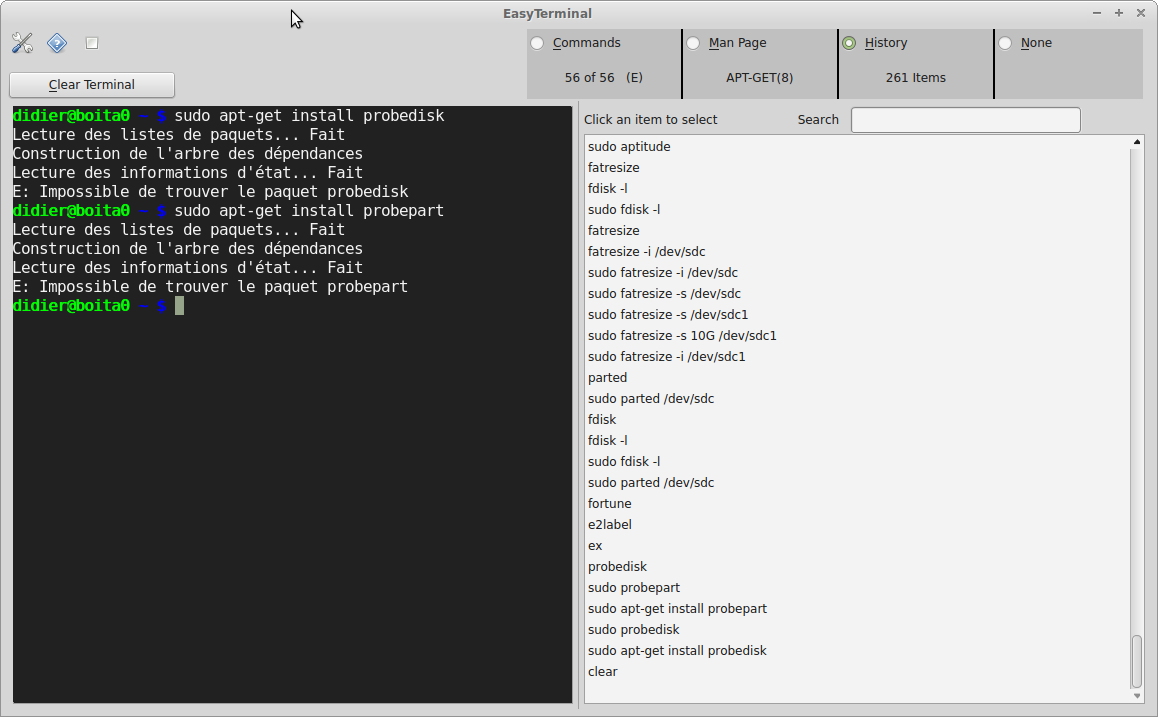Choose the "fortune" entry in history
The height and width of the screenshot is (717, 1158).
pyautogui.click(x=610, y=504)
